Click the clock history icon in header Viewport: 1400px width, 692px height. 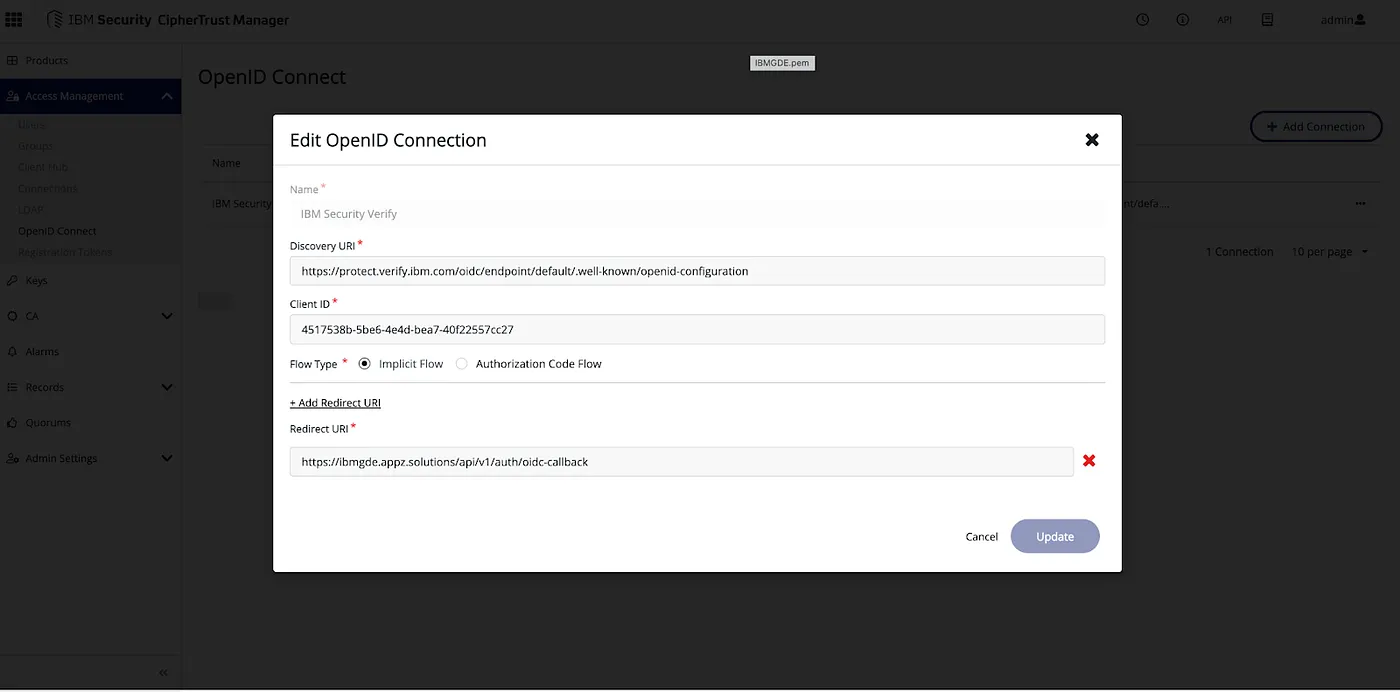pyautogui.click(x=1143, y=20)
